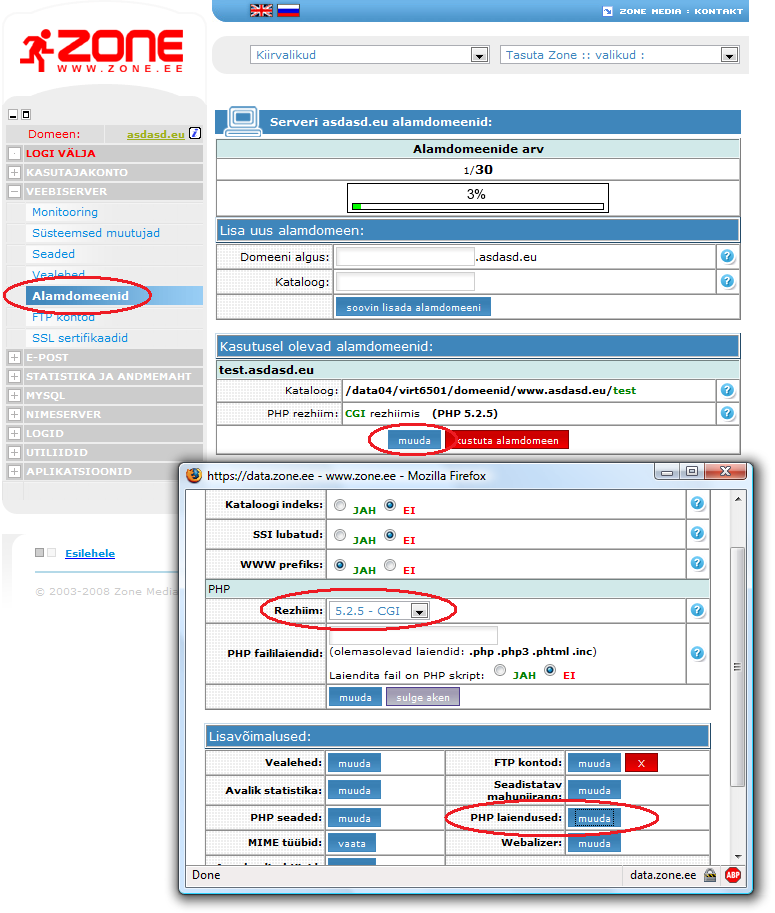The width and height of the screenshot is (775, 913).
Task: Click the info icon beside the asdasd.eu domain
Action: click(195, 133)
